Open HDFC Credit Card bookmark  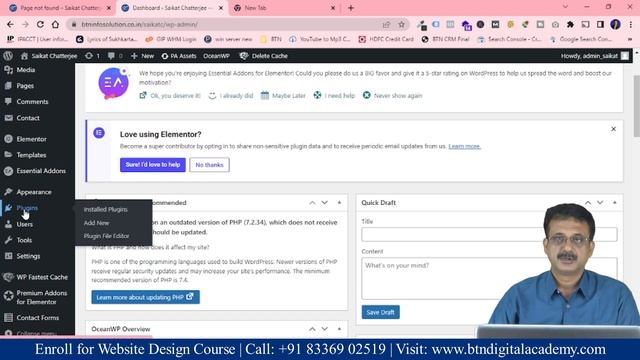[386, 39]
